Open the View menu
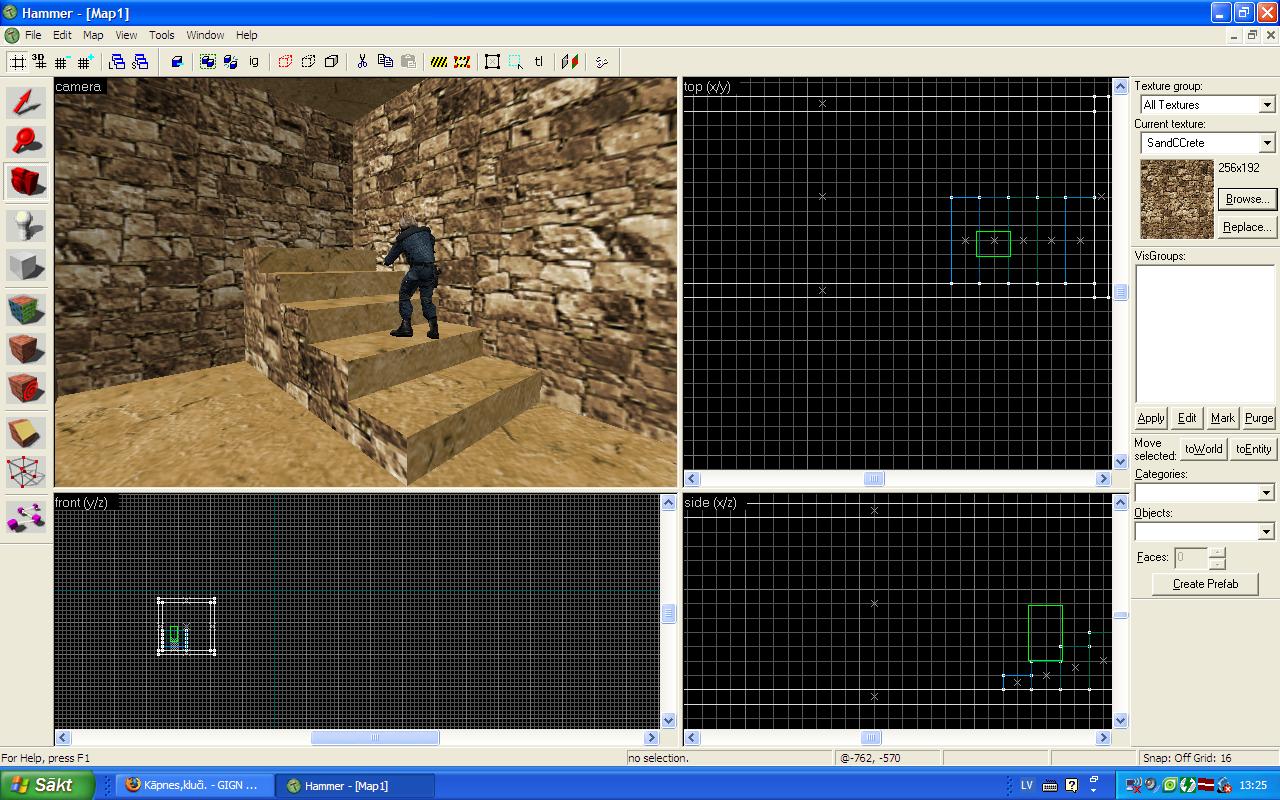The width and height of the screenshot is (1280, 800). point(126,35)
